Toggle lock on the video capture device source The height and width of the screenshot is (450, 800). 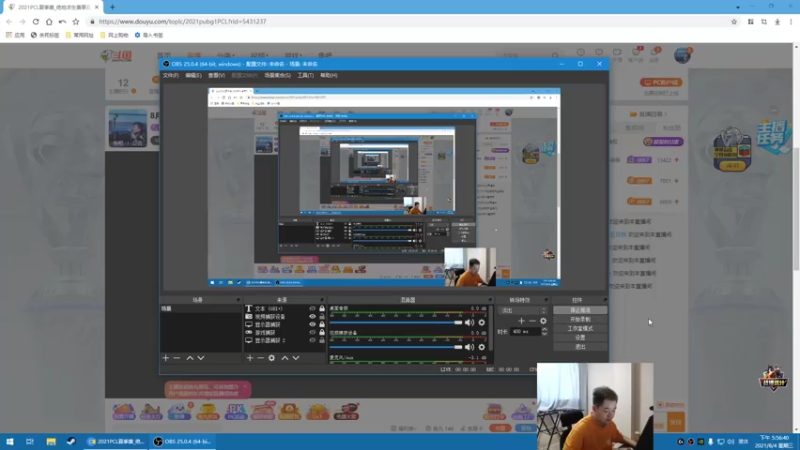click(322, 316)
